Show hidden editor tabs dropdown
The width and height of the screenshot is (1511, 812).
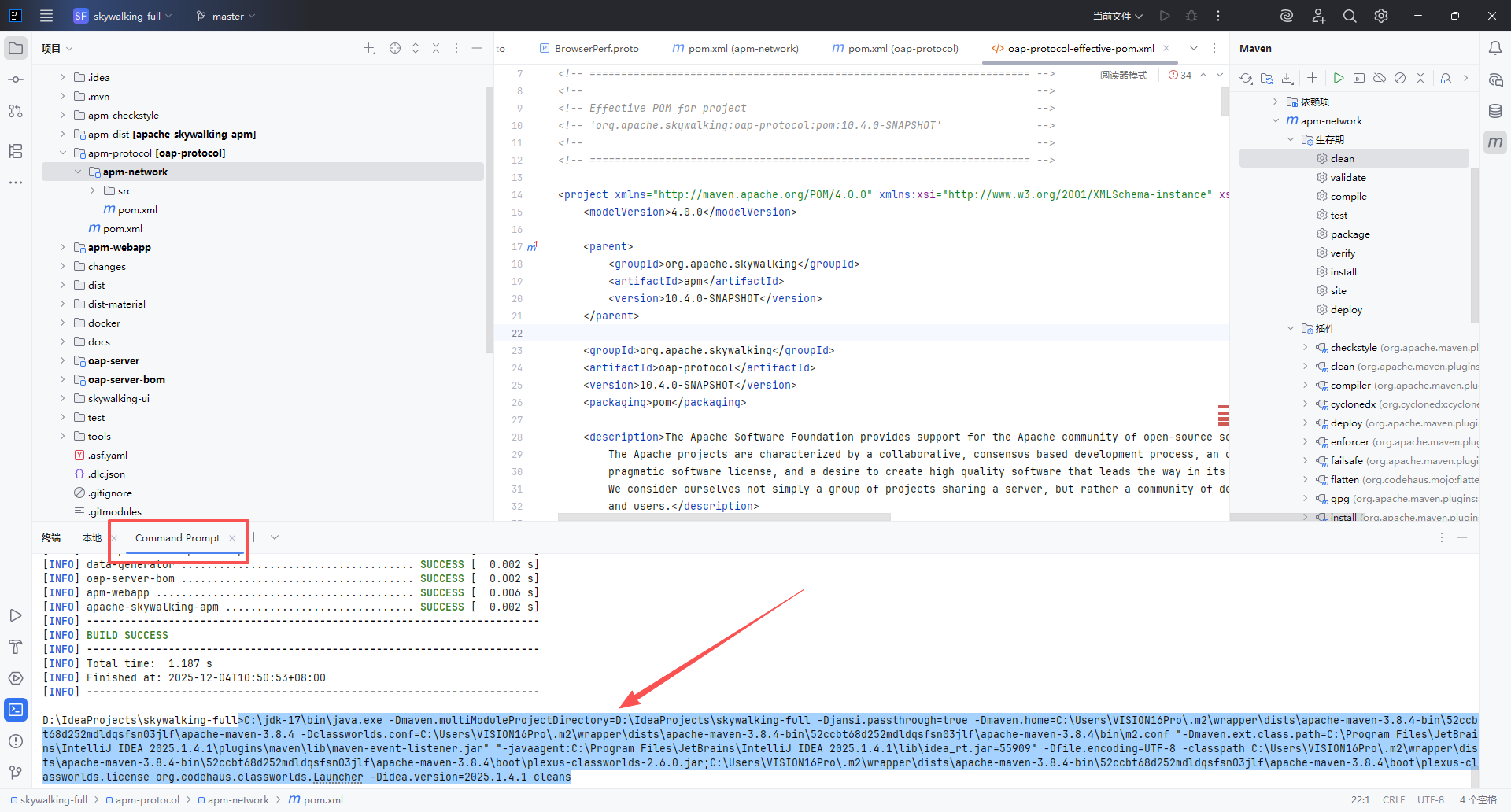pos(1194,48)
